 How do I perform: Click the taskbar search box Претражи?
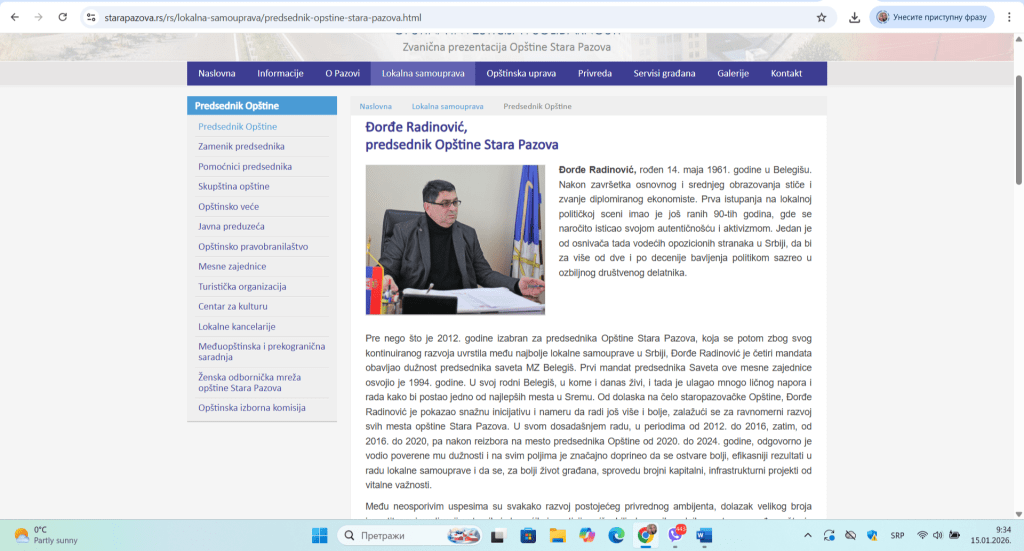(x=410, y=535)
